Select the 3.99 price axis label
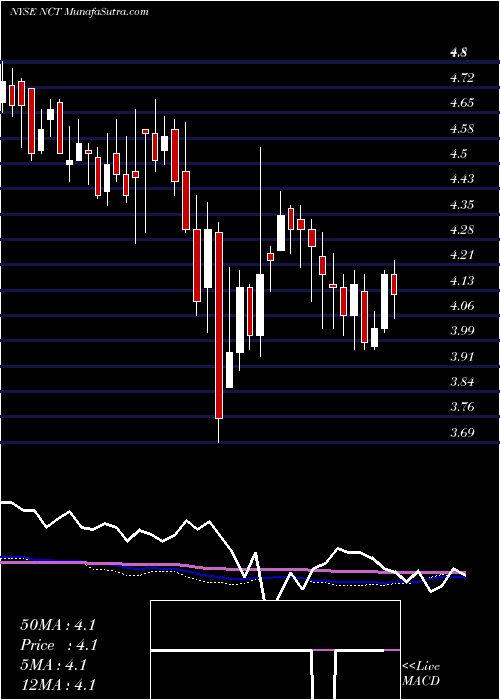The image size is (500, 700). point(462,331)
